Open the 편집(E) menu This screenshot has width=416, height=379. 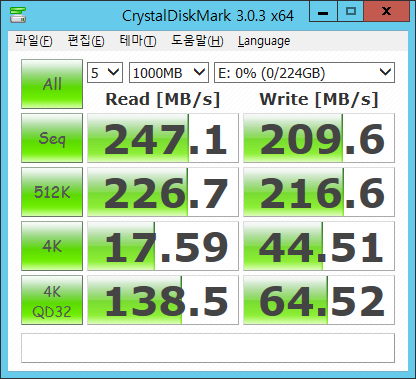coord(86,41)
